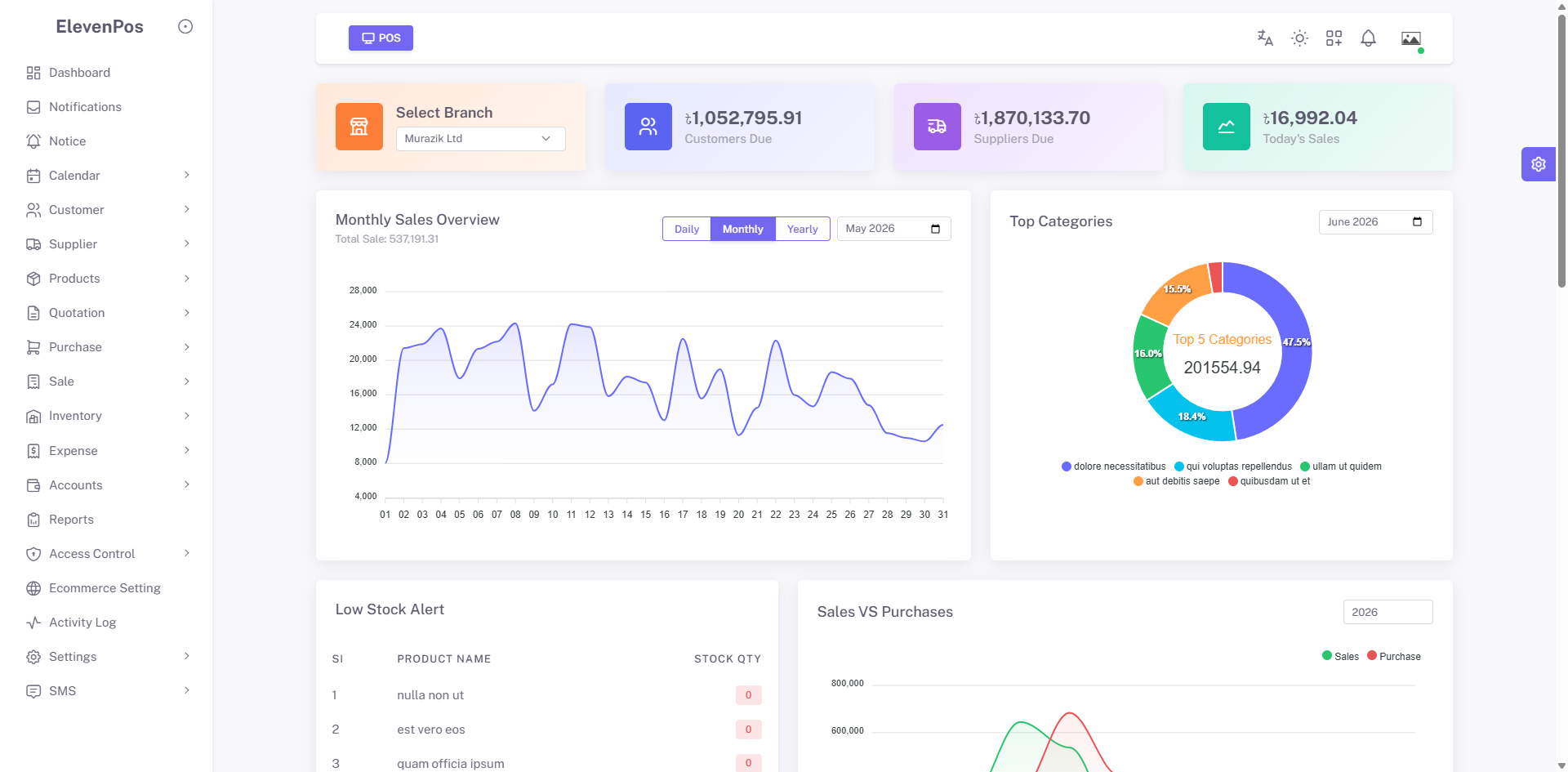
Task: Switch chart to Daily view
Action: point(687,229)
